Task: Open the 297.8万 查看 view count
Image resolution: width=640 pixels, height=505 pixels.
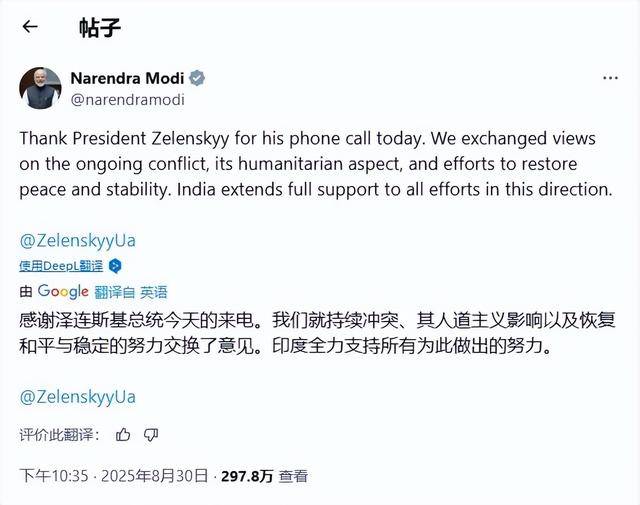Action: click(264, 476)
